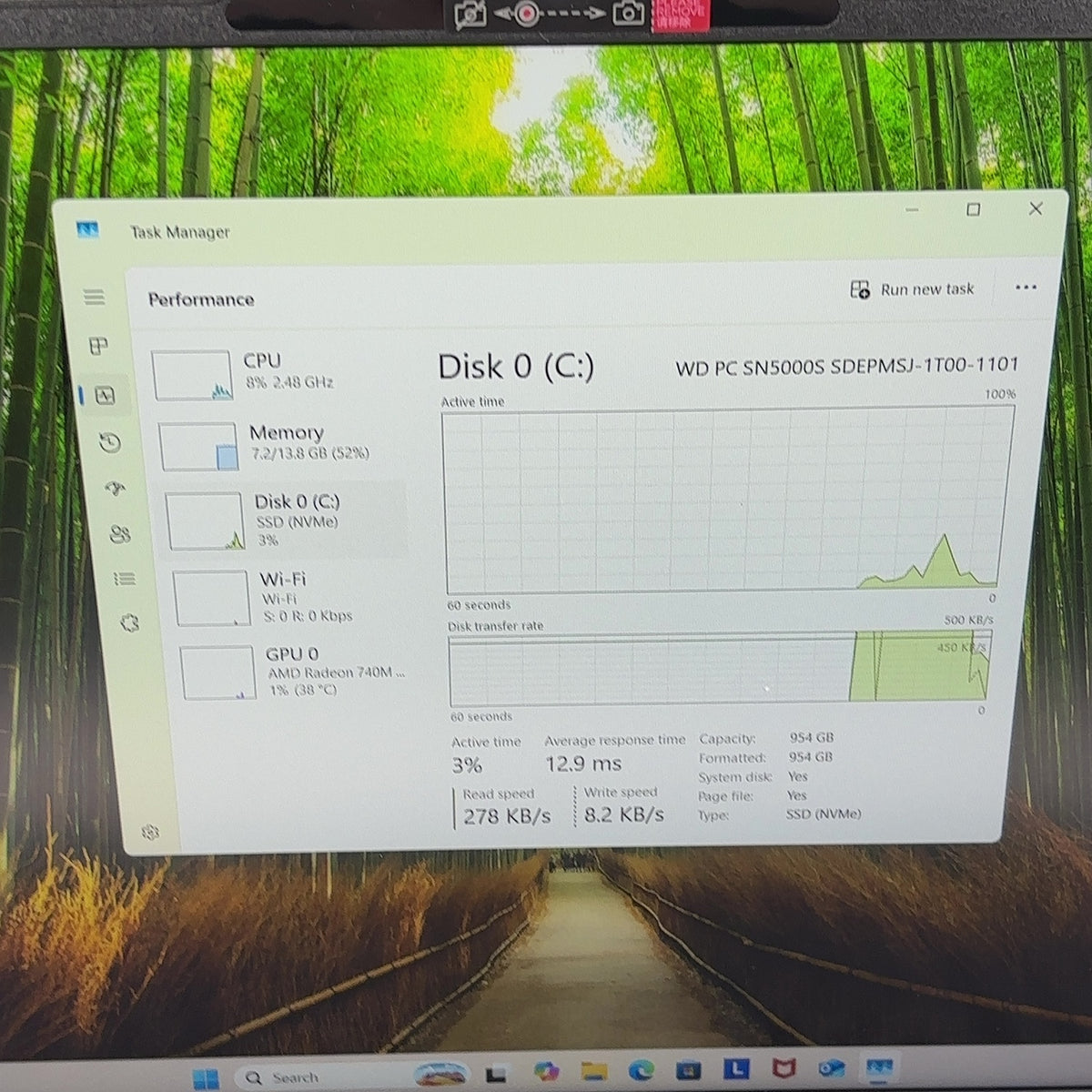Click the Memory mini graph thumbnail
This screenshot has width=1092, height=1092.
[x=198, y=446]
